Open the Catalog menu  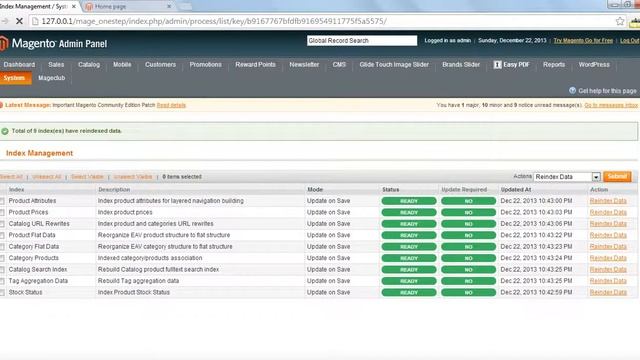89,64
